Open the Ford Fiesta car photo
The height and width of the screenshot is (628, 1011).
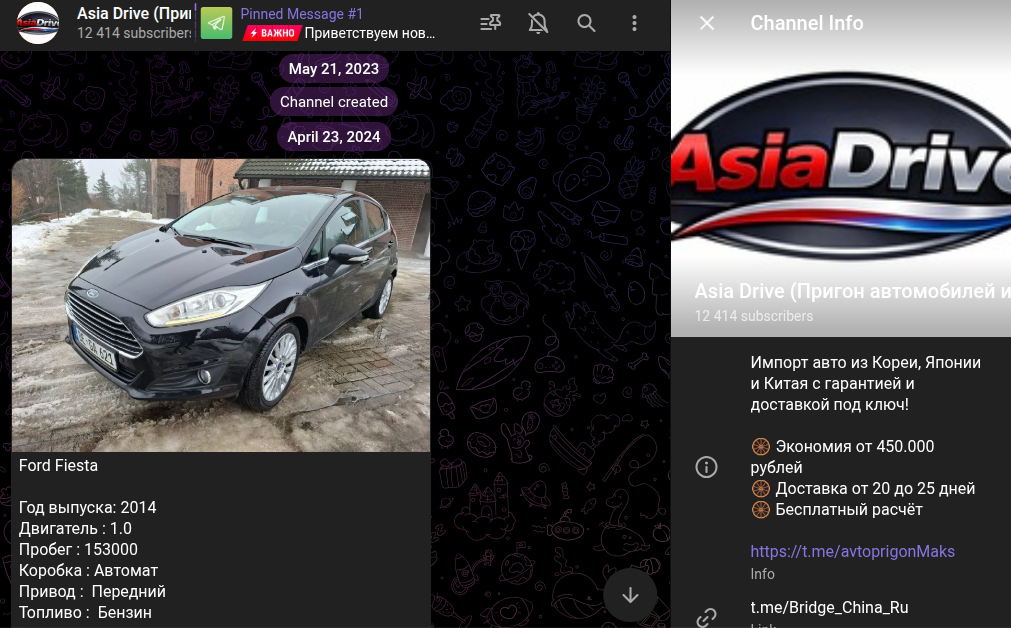(221, 305)
